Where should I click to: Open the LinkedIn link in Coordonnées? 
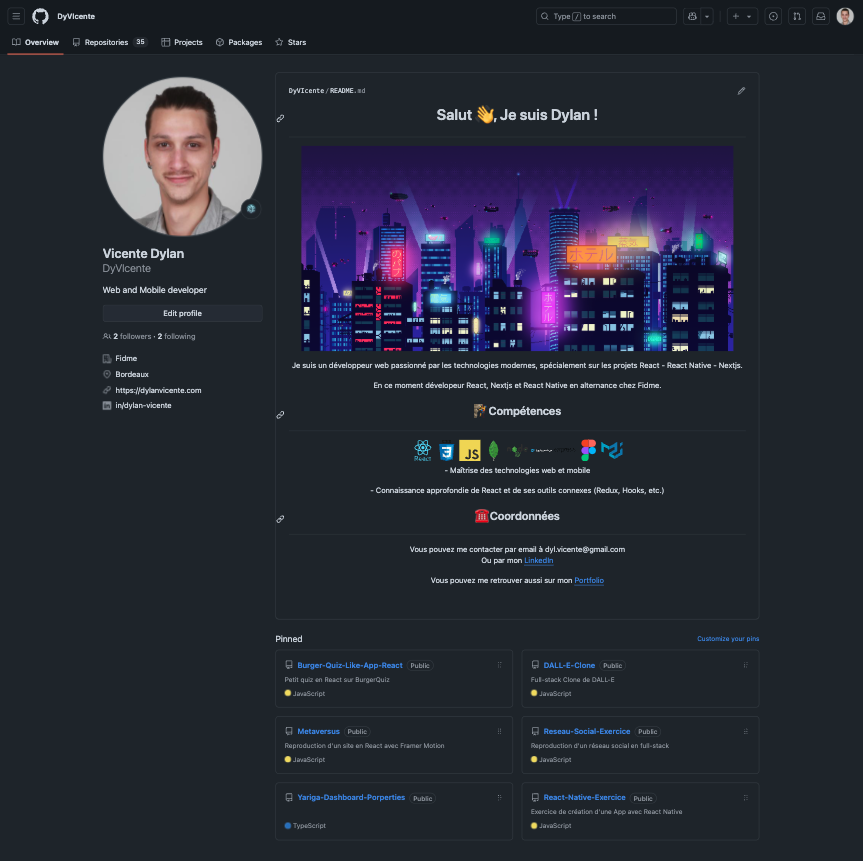[538, 560]
